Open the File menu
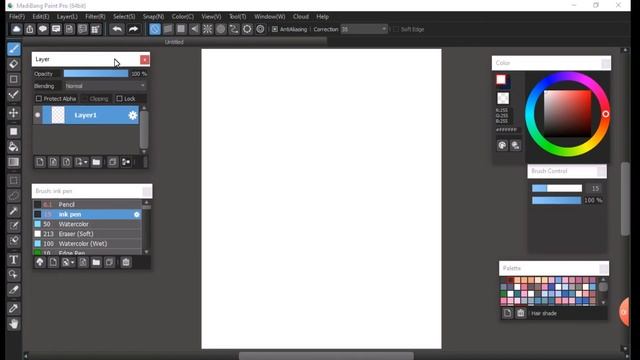This screenshot has height=360, width=640. [17, 16]
